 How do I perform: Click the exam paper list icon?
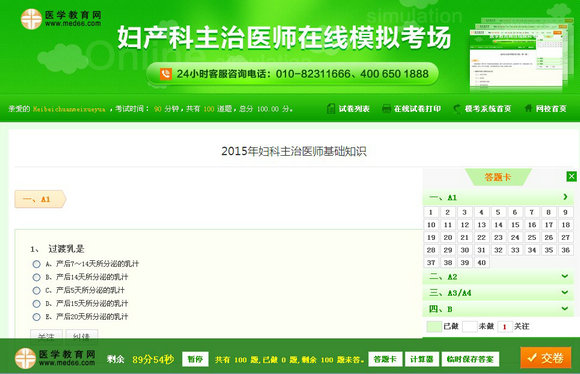[x=330, y=108]
